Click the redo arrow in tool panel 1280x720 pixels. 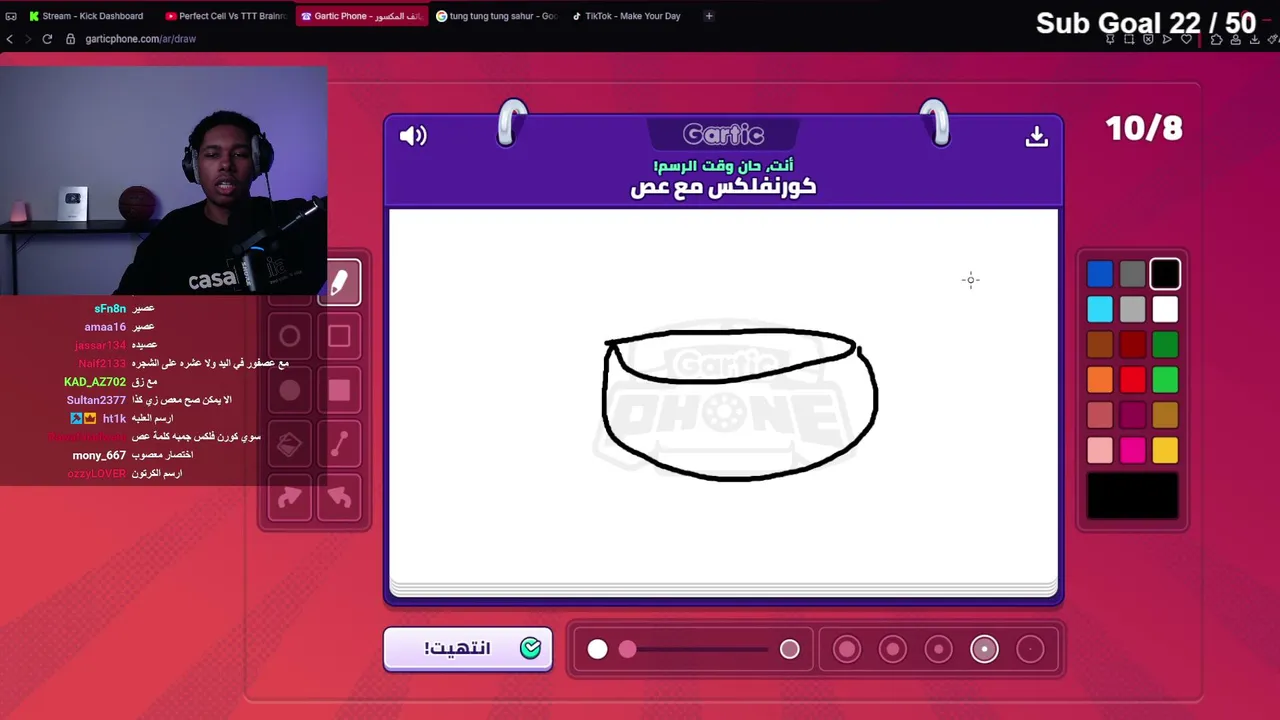[290, 498]
